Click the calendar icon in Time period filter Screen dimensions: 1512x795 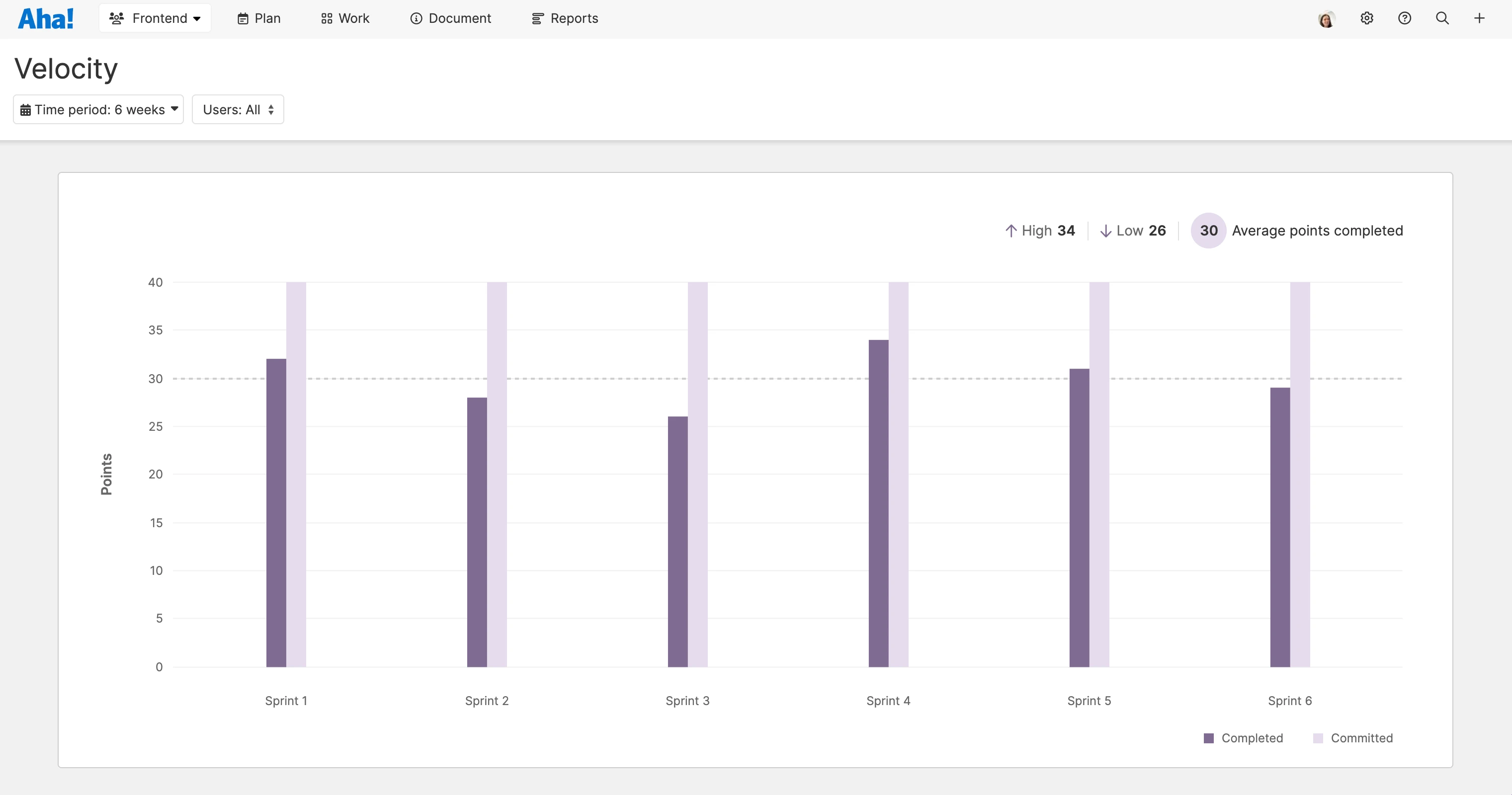coord(26,109)
